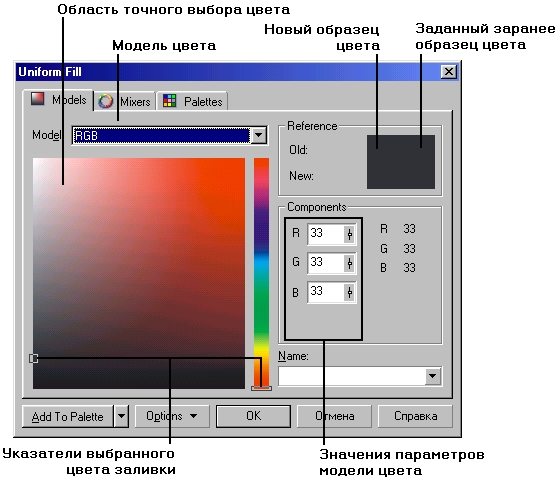The width and height of the screenshot is (560, 482).
Task: Click the 'Name:' label
Action: pos(293,356)
